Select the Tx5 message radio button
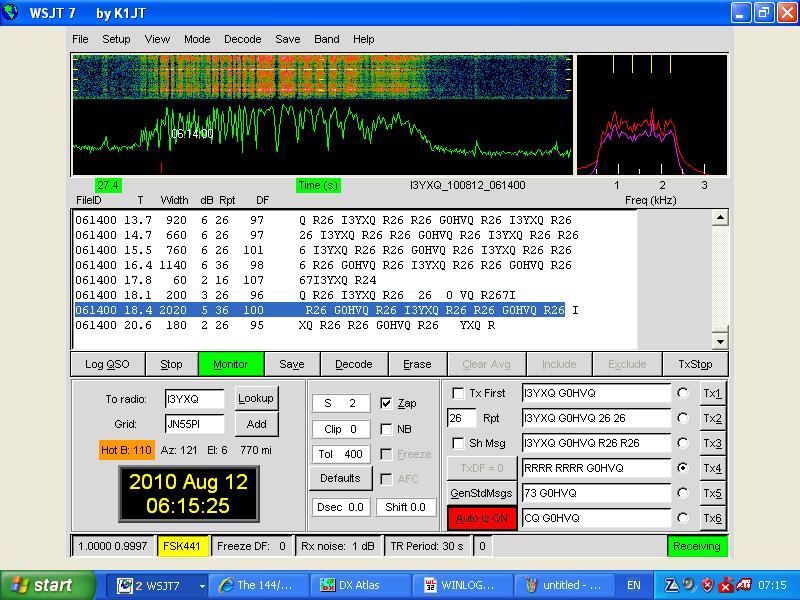The height and width of the screenshot is (600, 800). pyautogui.click(x=683, y=493)
